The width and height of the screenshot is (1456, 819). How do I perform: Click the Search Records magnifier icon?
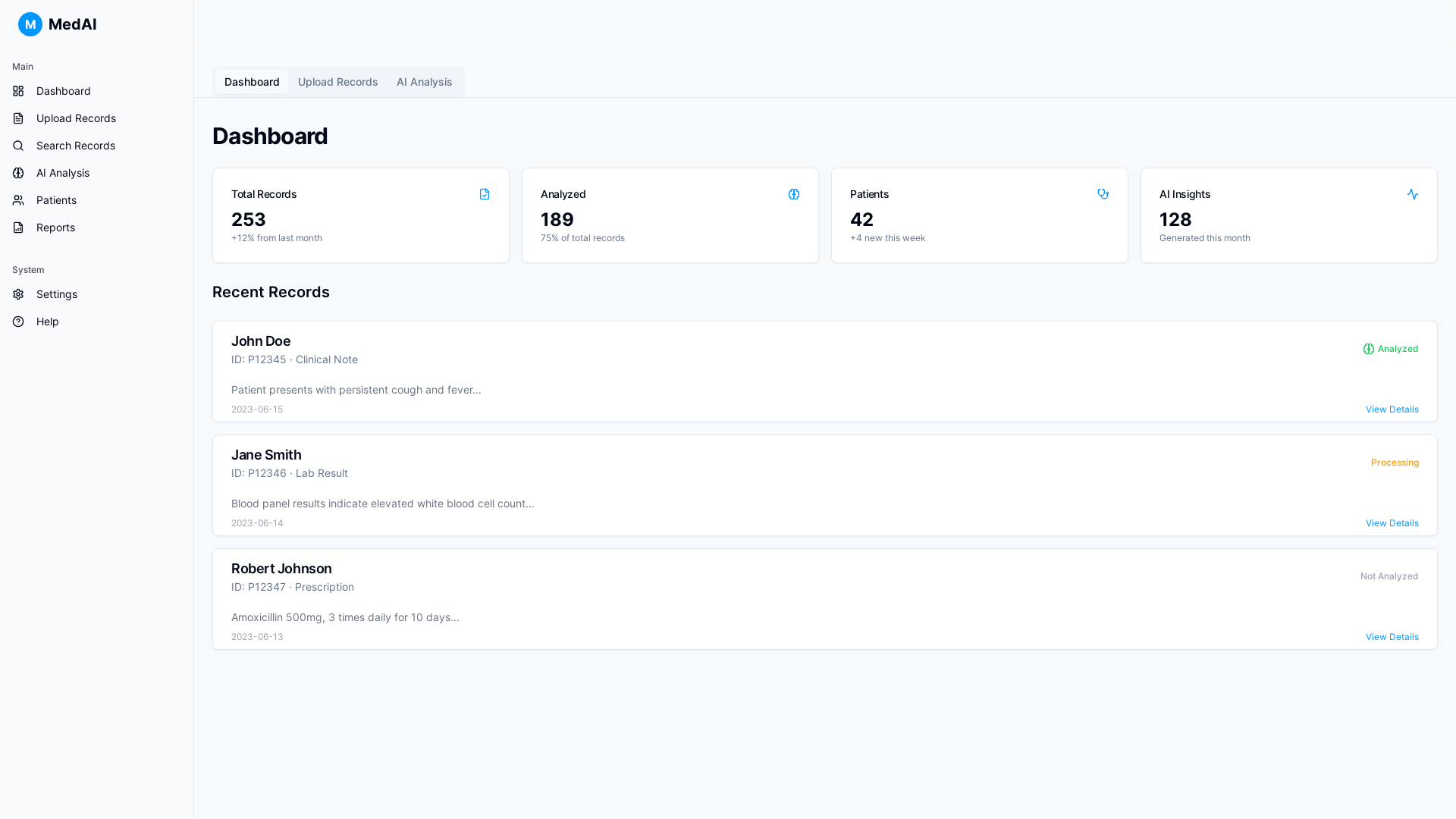tap(18, 146)
